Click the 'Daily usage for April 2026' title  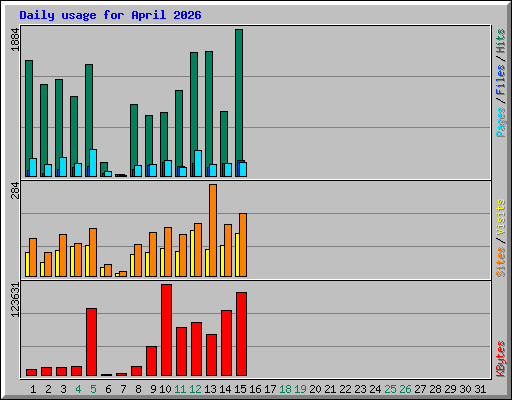point(110,15)
